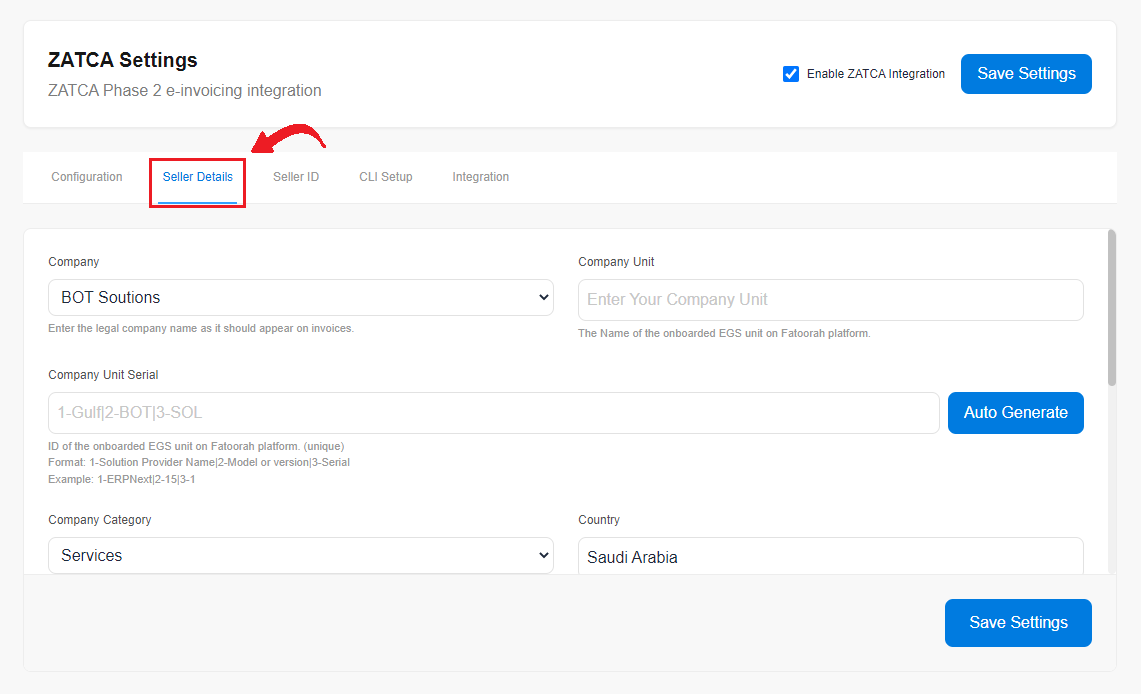Focus the Company Unit input field
Viewport: 1141px width, 694px height.
tap(830, 300)
